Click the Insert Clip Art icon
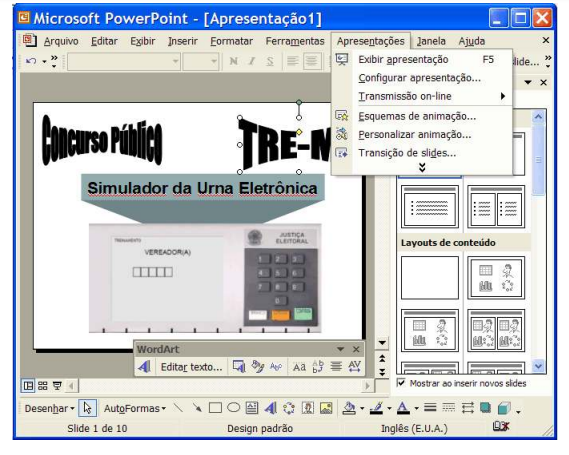This screenshot has width=569, height=455. click(308, 408)
